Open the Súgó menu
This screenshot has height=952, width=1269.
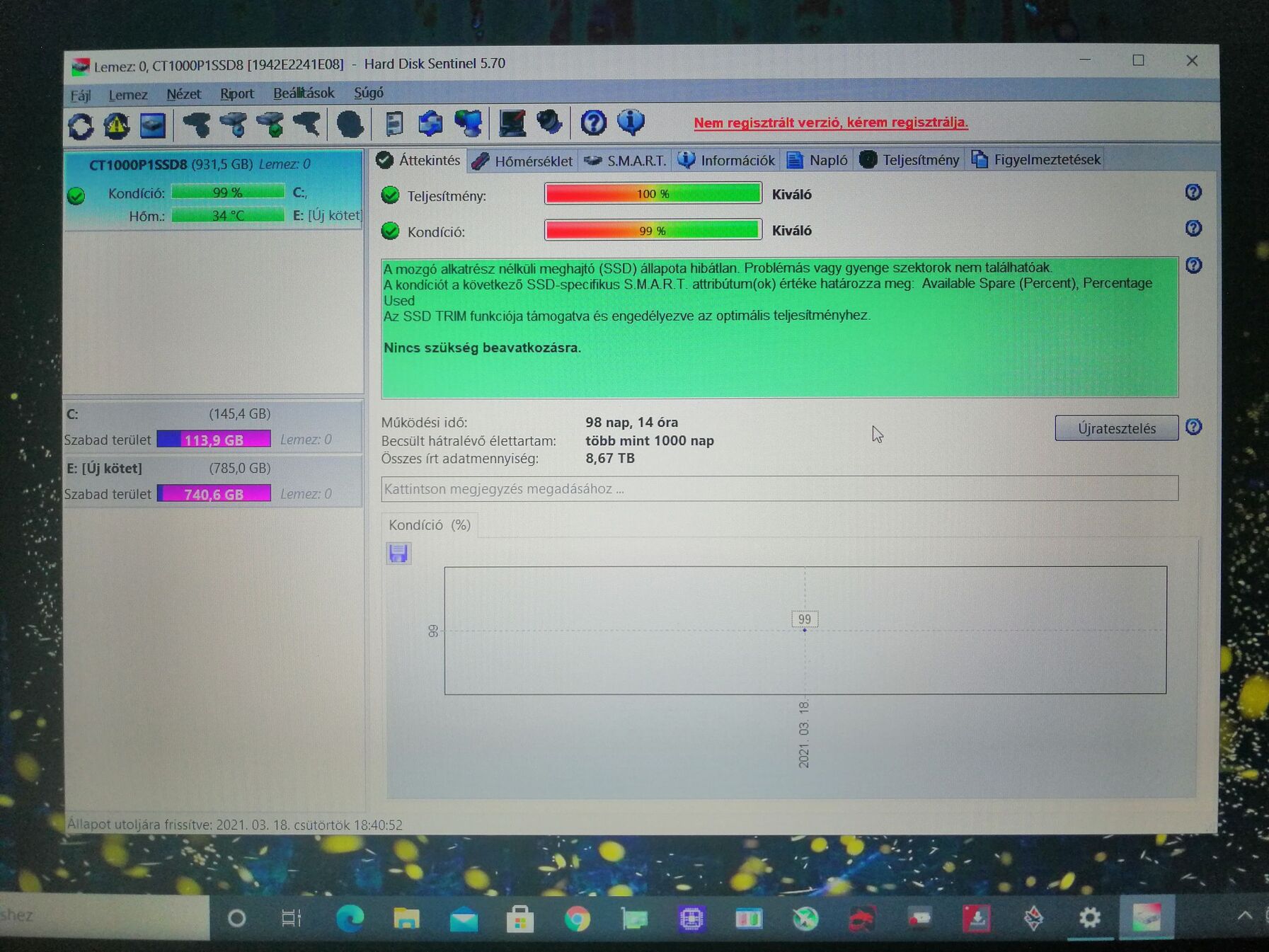click(369, 93)
